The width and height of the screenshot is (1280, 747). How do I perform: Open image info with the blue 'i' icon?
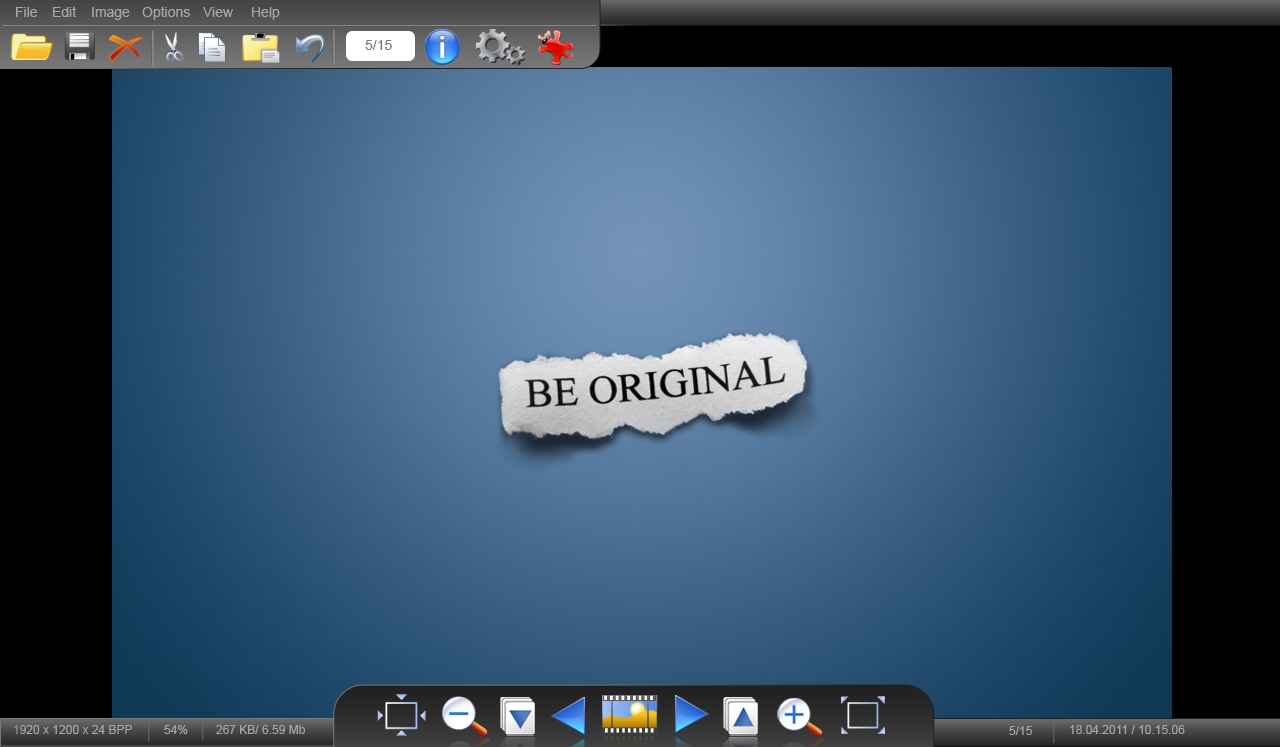tap(442, 47)
